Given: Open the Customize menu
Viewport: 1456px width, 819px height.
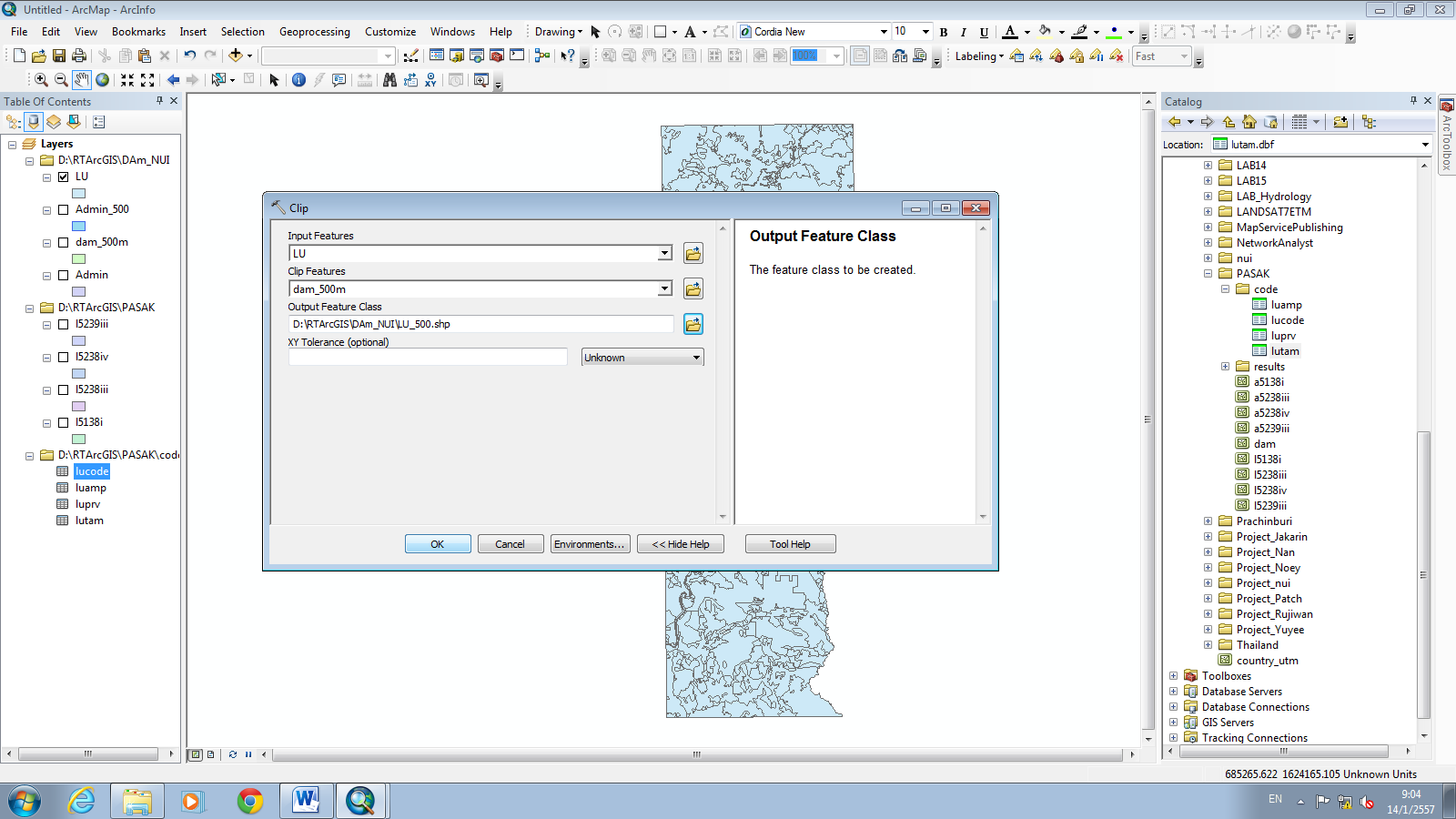Looking at the screenshot, I should click(x=389, y=31).
